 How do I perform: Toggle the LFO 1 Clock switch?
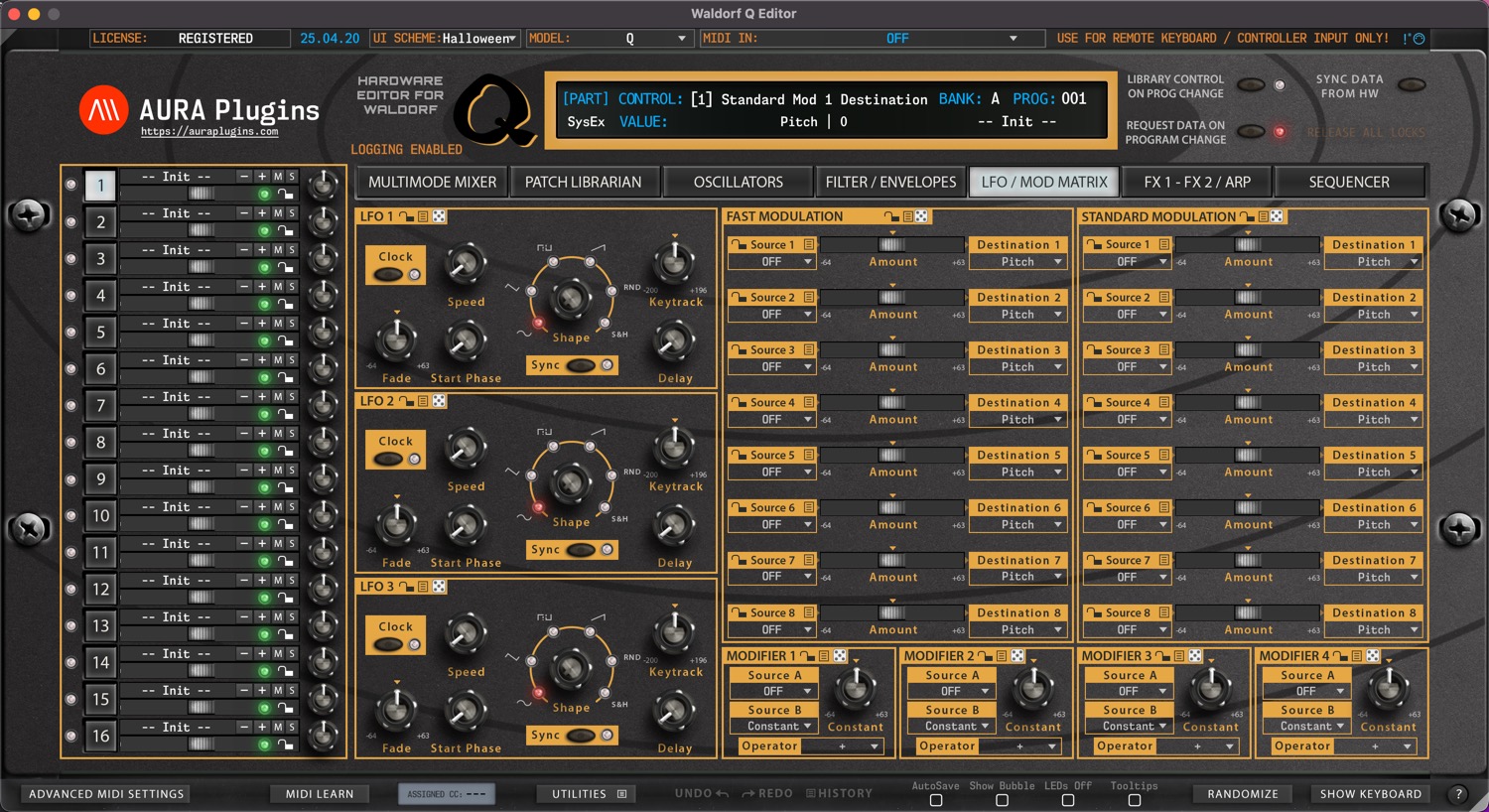(x=388, y=274)
